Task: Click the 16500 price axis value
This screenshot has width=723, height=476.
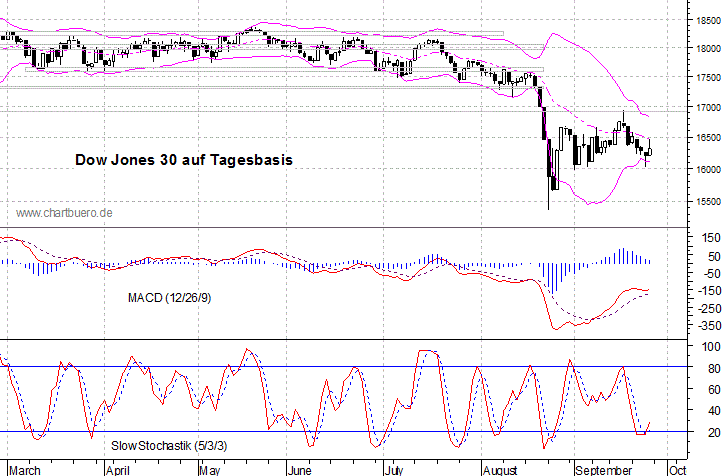Action: click(x=708, y=137)
